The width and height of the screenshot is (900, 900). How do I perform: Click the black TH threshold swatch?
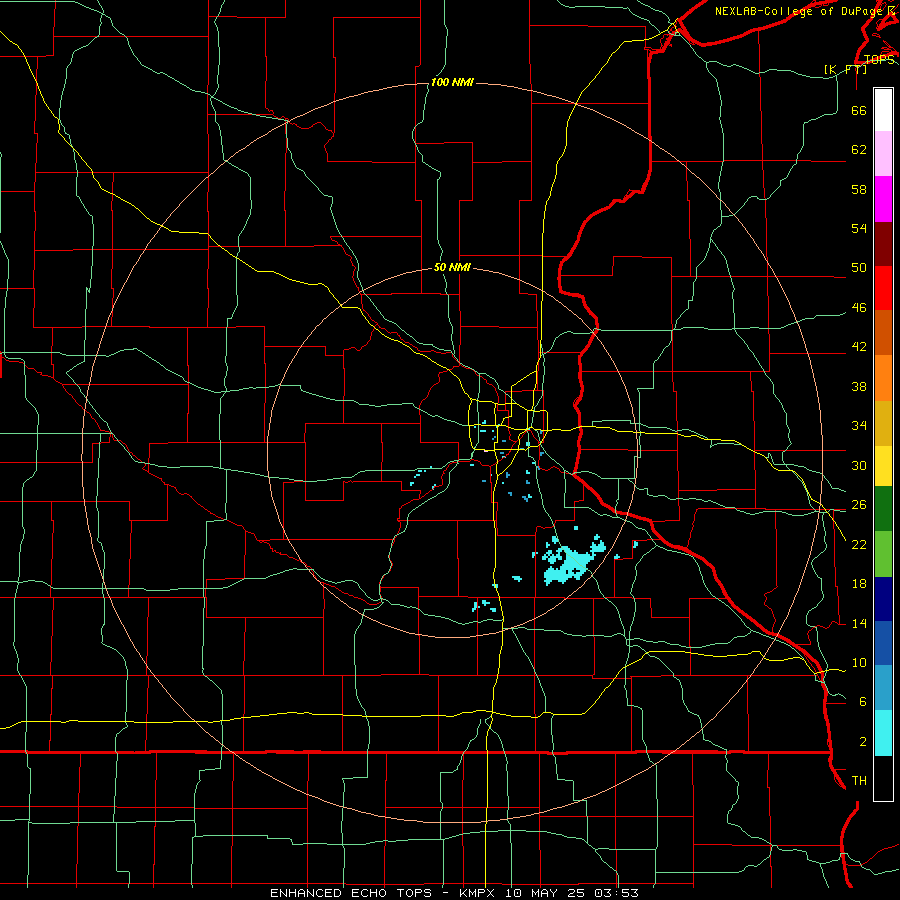(x=883, y=778)
